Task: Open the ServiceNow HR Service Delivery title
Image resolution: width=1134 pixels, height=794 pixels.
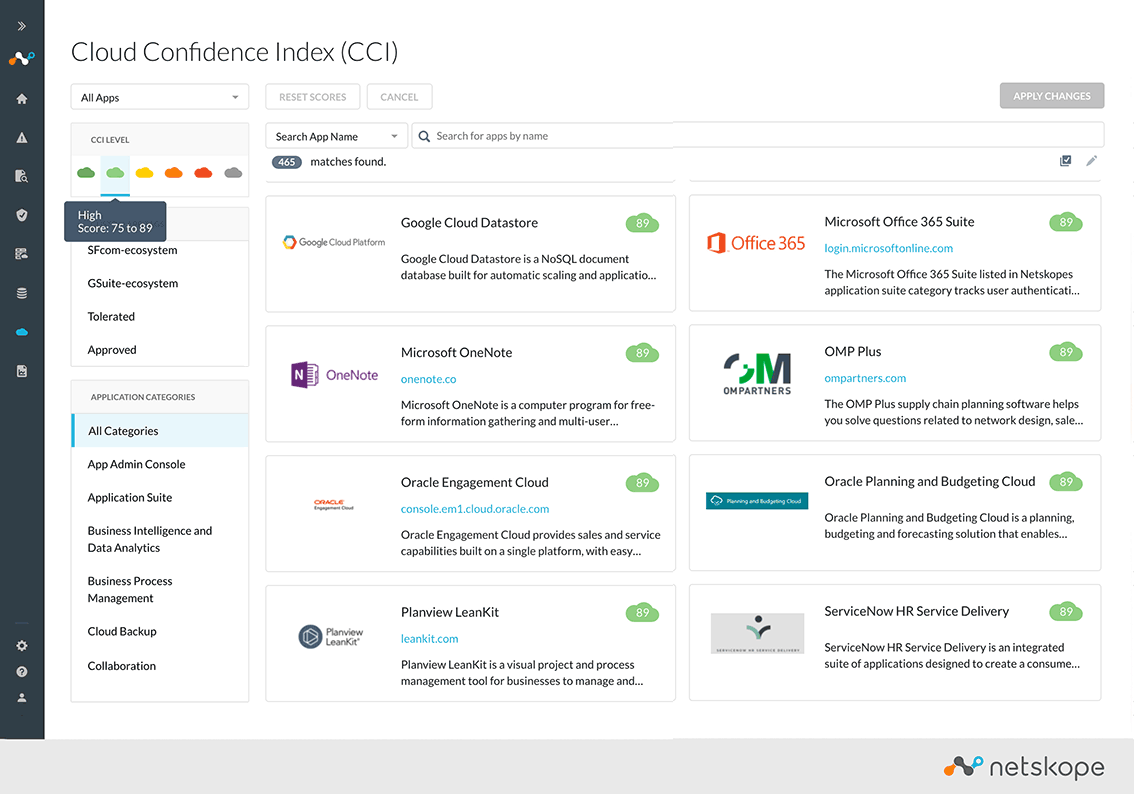Action: coord(916,611)
